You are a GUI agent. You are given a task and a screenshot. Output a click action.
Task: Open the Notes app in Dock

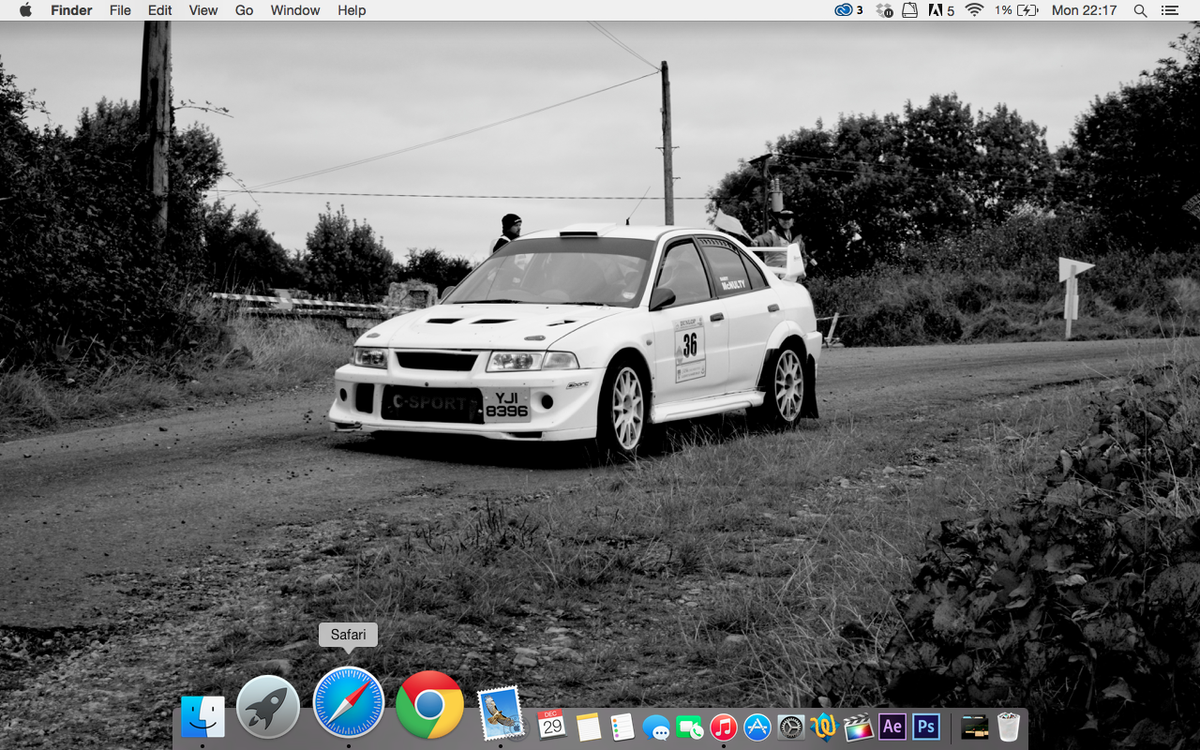(589, 726)
